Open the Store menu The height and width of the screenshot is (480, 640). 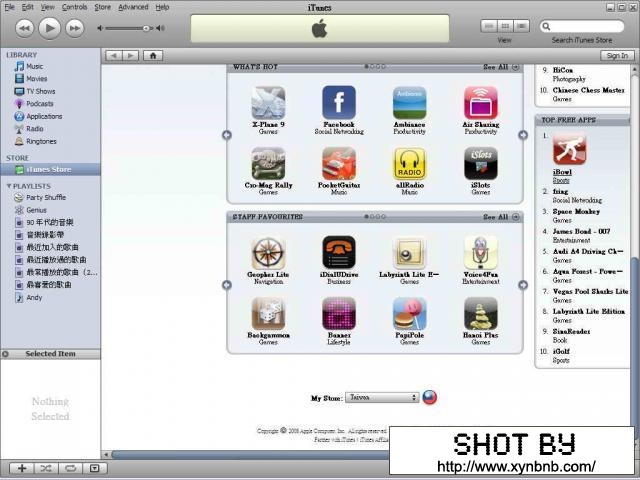pos(102,7)
